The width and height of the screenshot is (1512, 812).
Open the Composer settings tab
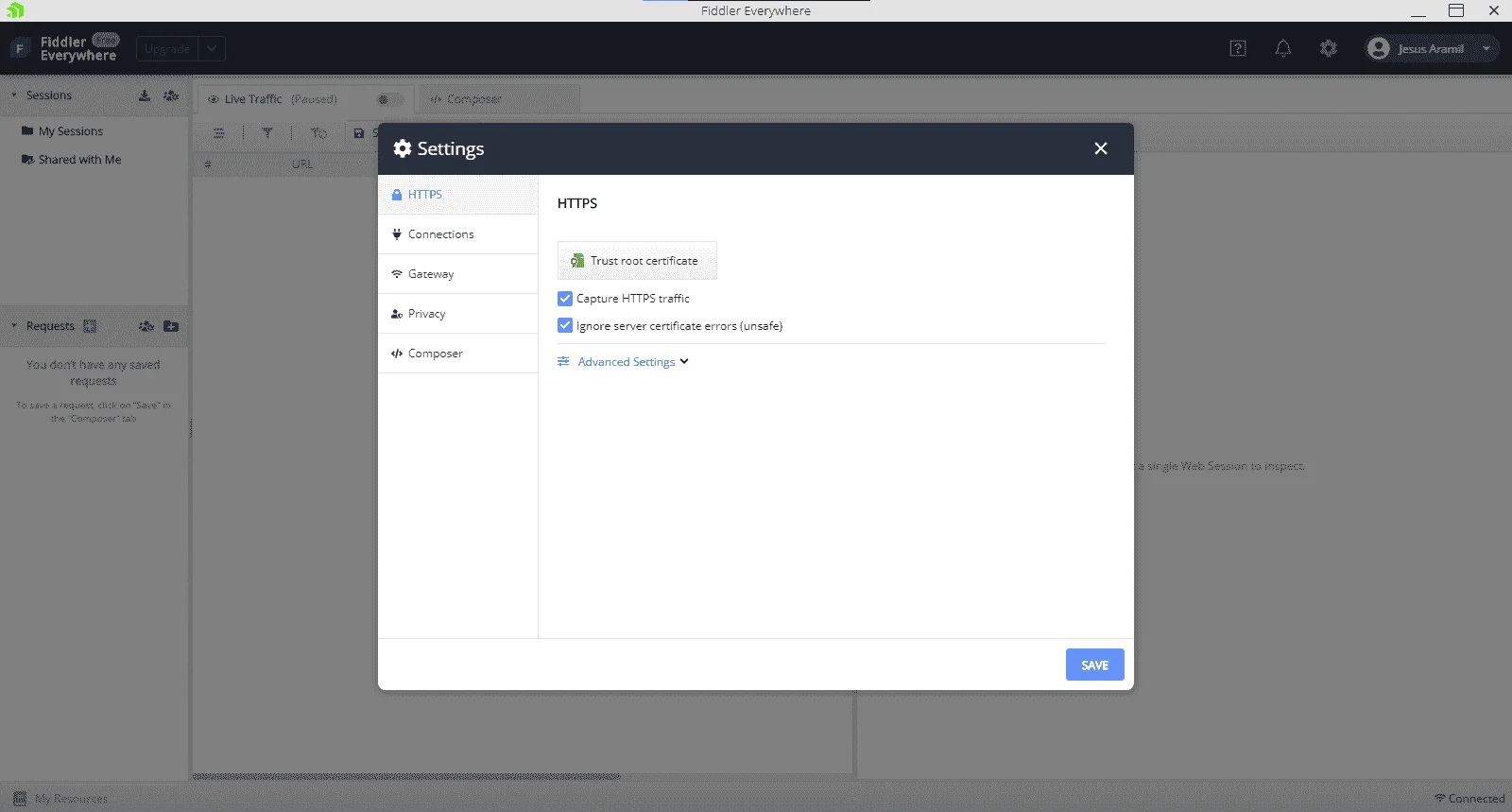[458, 354]
